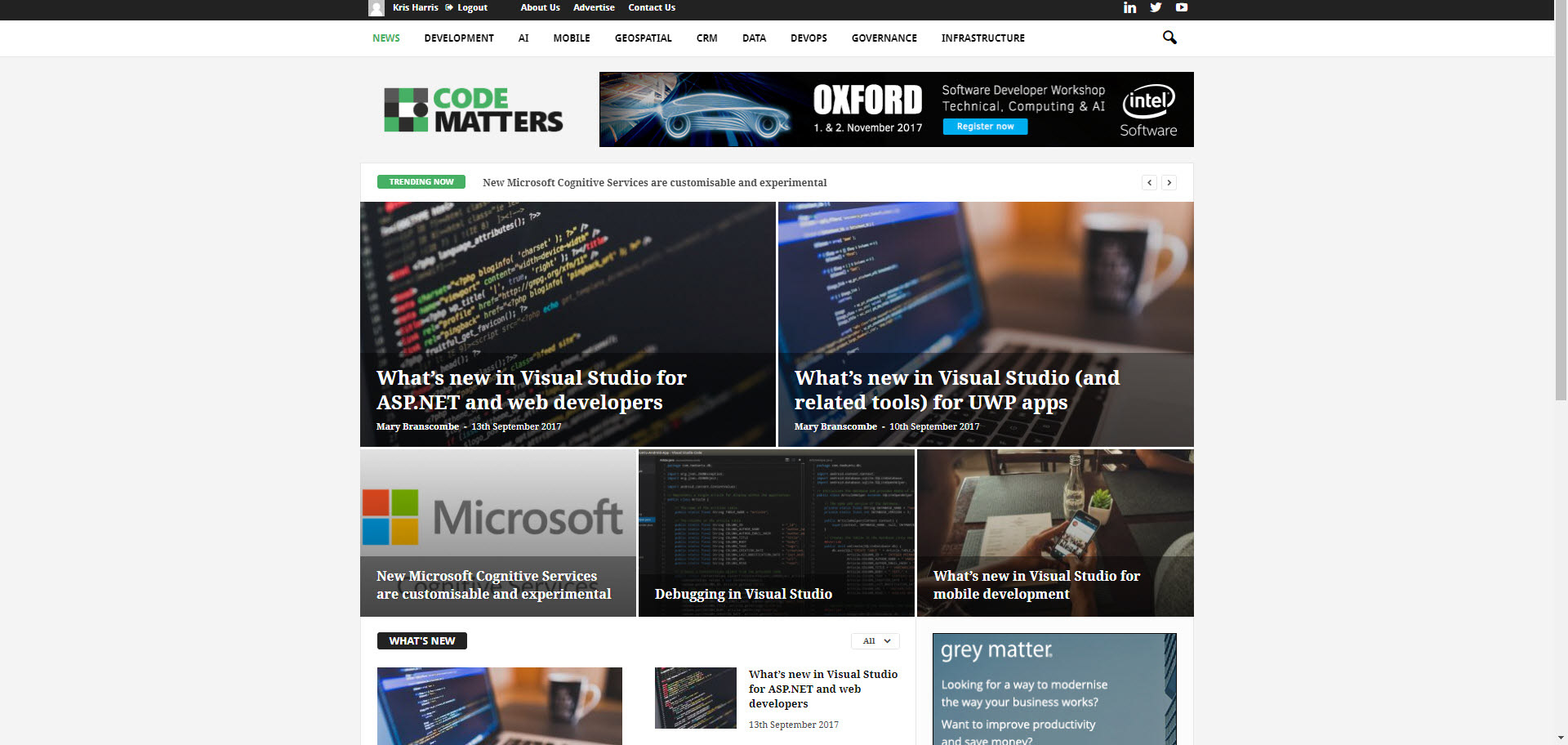1568x745 pixels.
Task: Click the grey matter advertisement
Action: 1054,689
